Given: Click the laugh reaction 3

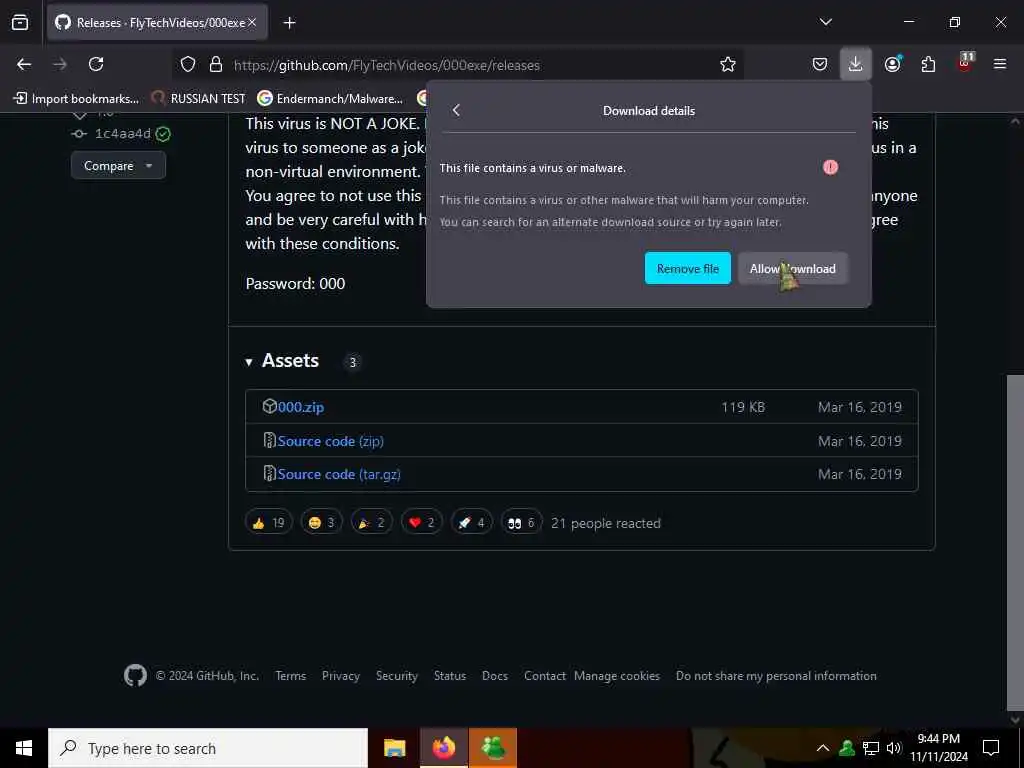Looking at the screenshot, I should coord(321,522).
